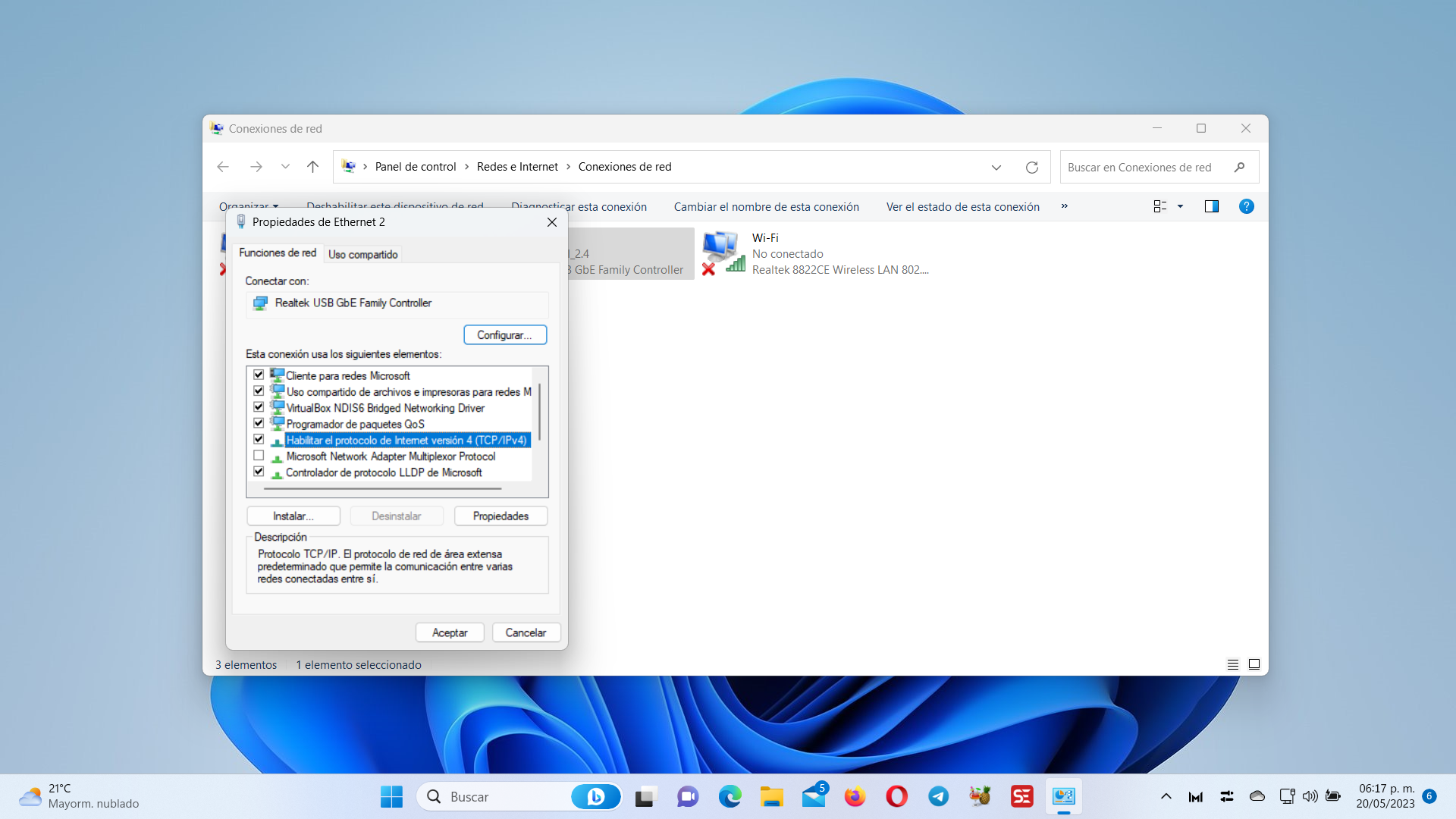1456x819 pixels.
Task: Open the view options dropdown arrow
Action: pyautogui.click(x=1180, y=206)
